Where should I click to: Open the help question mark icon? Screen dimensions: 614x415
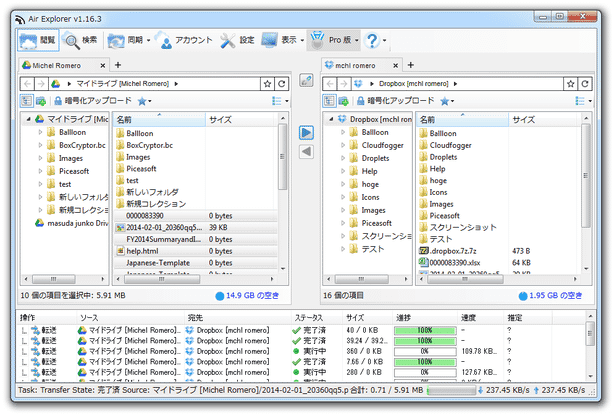tap(372, 40)
